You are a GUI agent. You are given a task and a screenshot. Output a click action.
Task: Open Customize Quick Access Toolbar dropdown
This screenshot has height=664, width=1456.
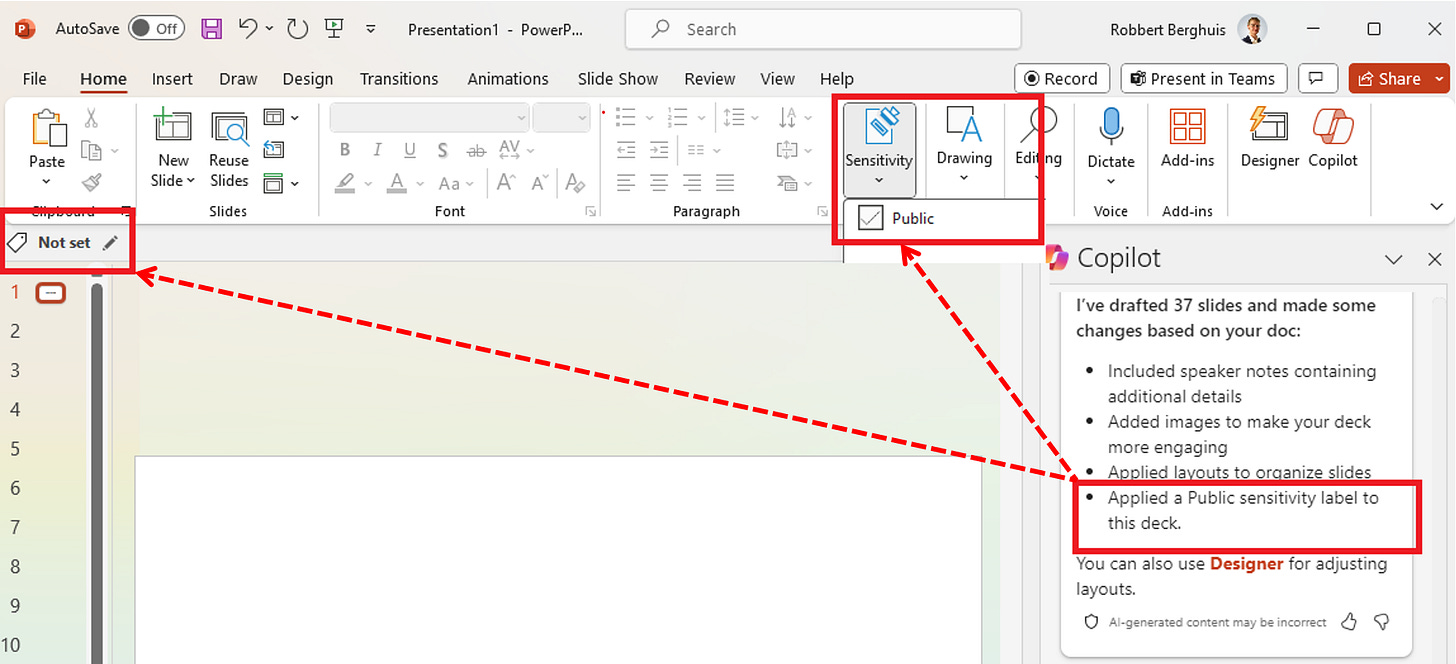372,29
